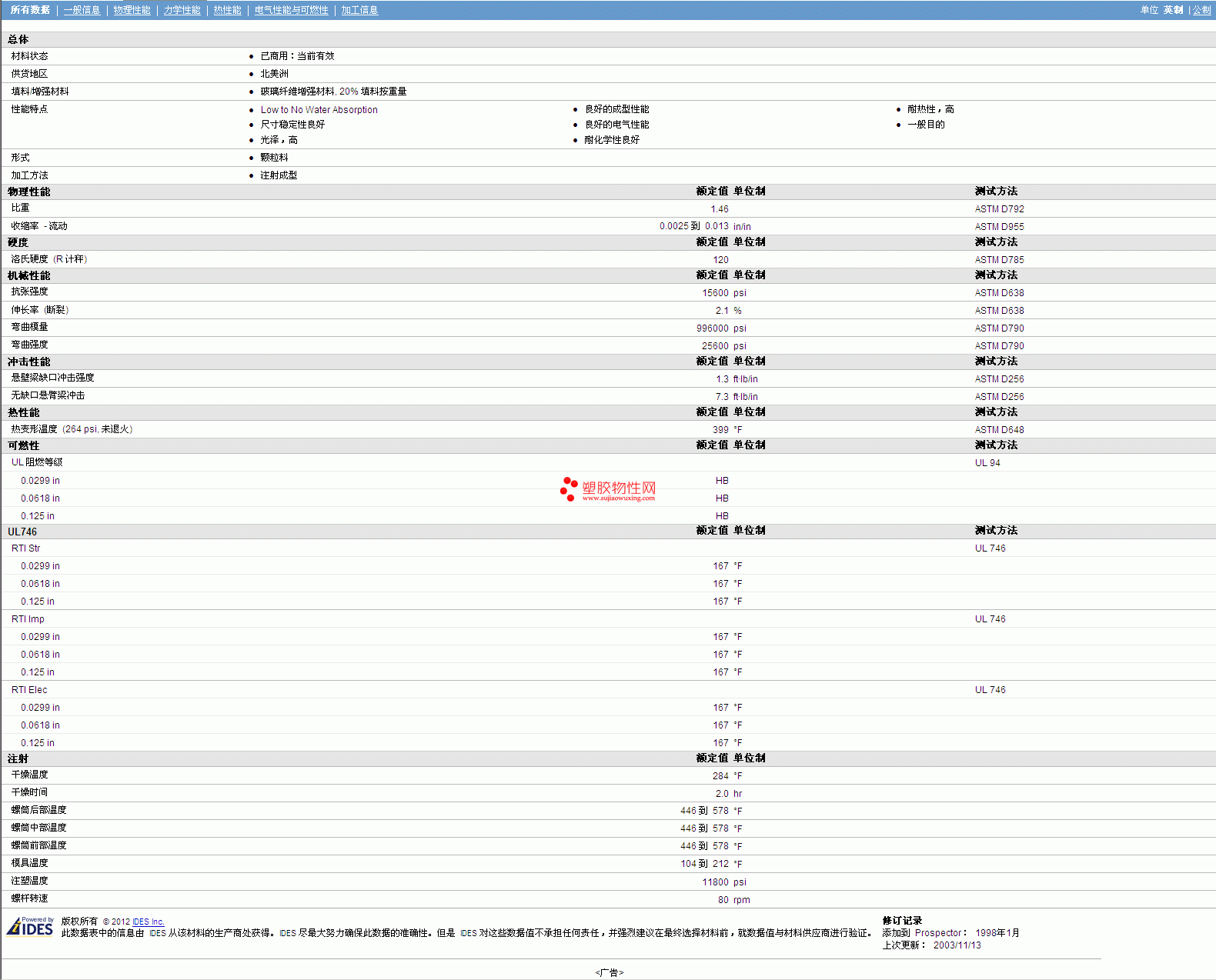Image resolution: width=1216 pixels, height=980 pixels.
Task: Click the 抗张强度 value 15600
Action: point(715,293)
